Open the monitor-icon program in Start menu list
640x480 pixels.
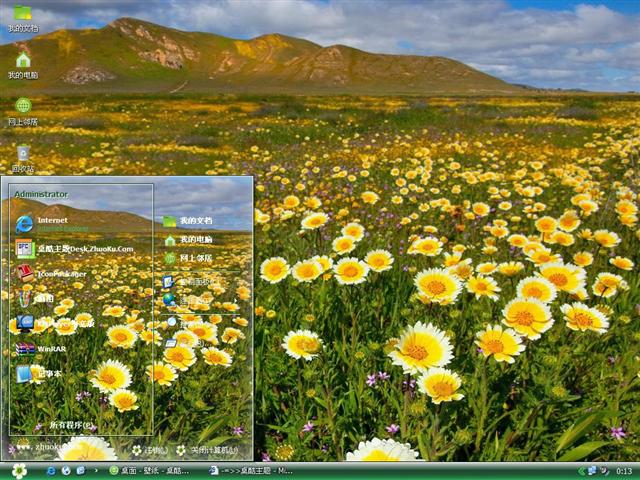tap(55, 323)
